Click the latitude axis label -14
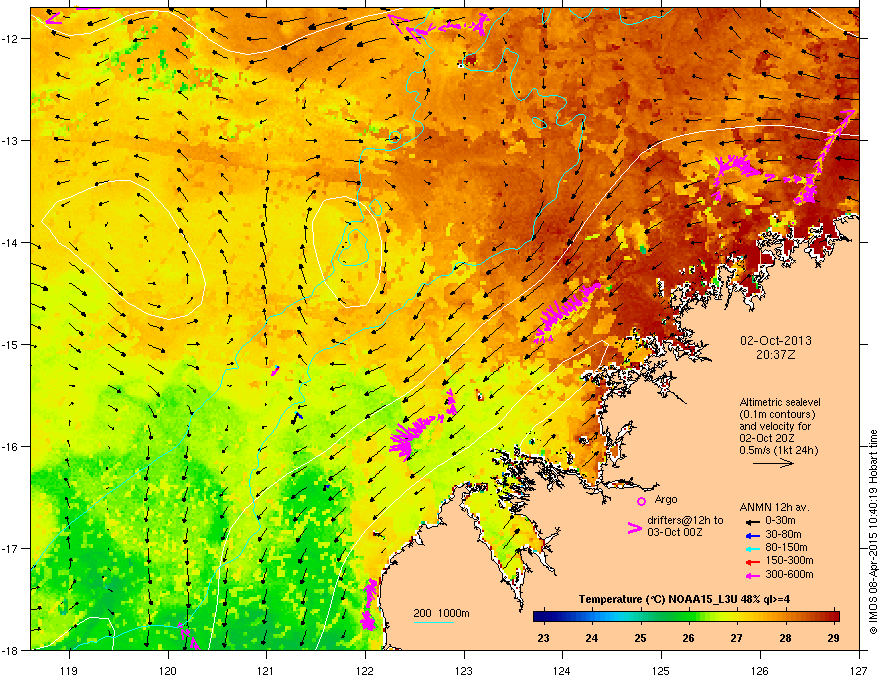Screen dimensions: 880x680 tap(11, 243)
